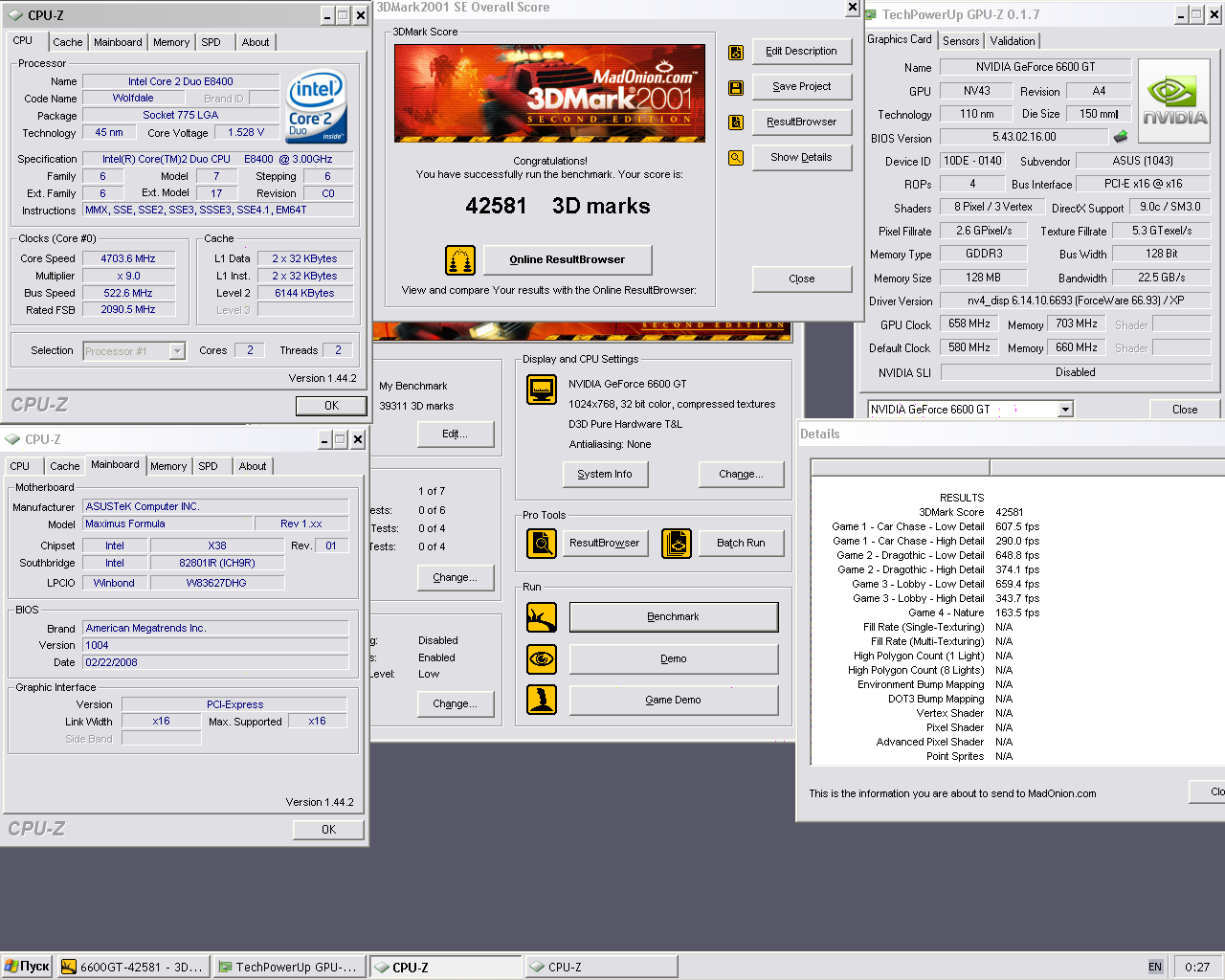Click the Edit Description button
1225x980 pixels.
(802, 52)
